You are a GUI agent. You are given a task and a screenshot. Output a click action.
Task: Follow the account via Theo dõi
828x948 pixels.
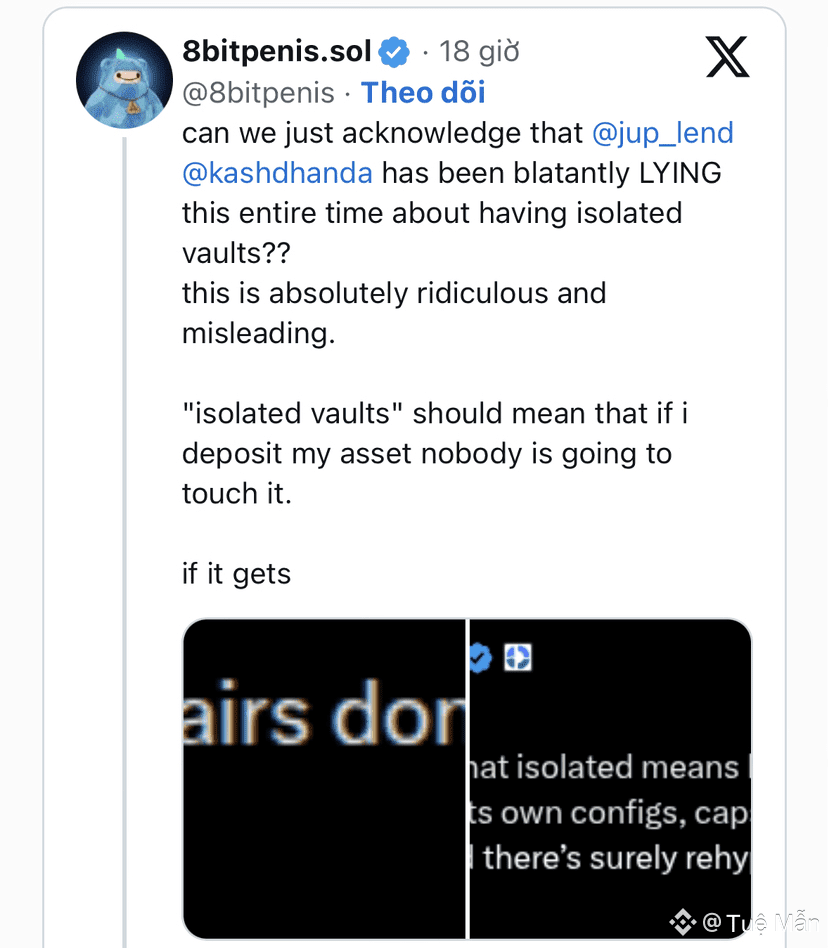[x=423, y=93]
